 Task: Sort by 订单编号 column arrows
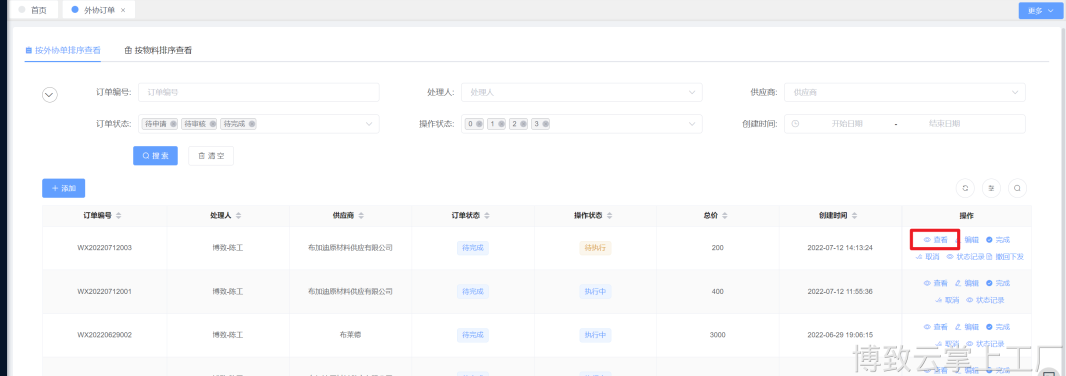[x=119, y=216]
